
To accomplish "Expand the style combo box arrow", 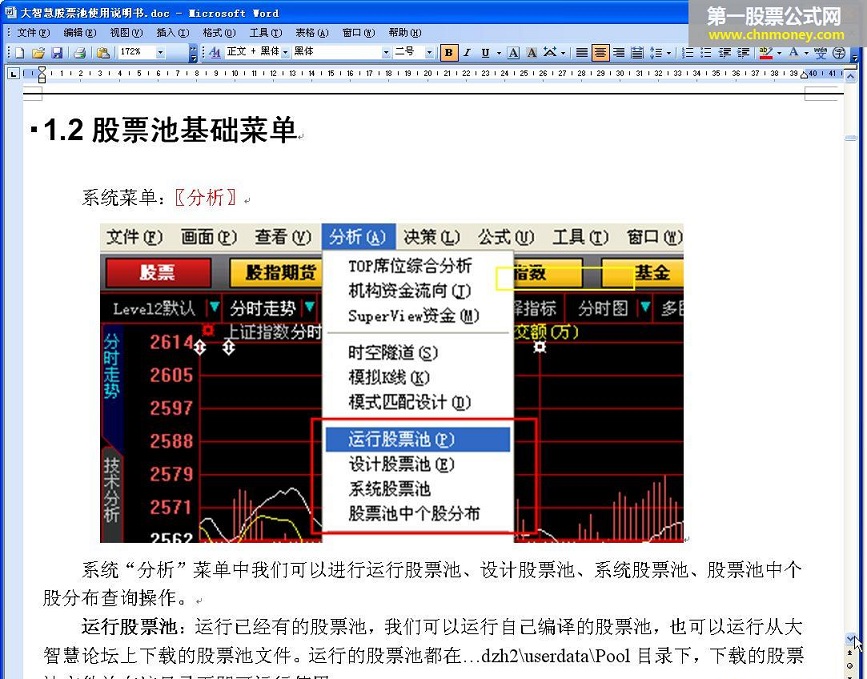I will pos(286,53).
